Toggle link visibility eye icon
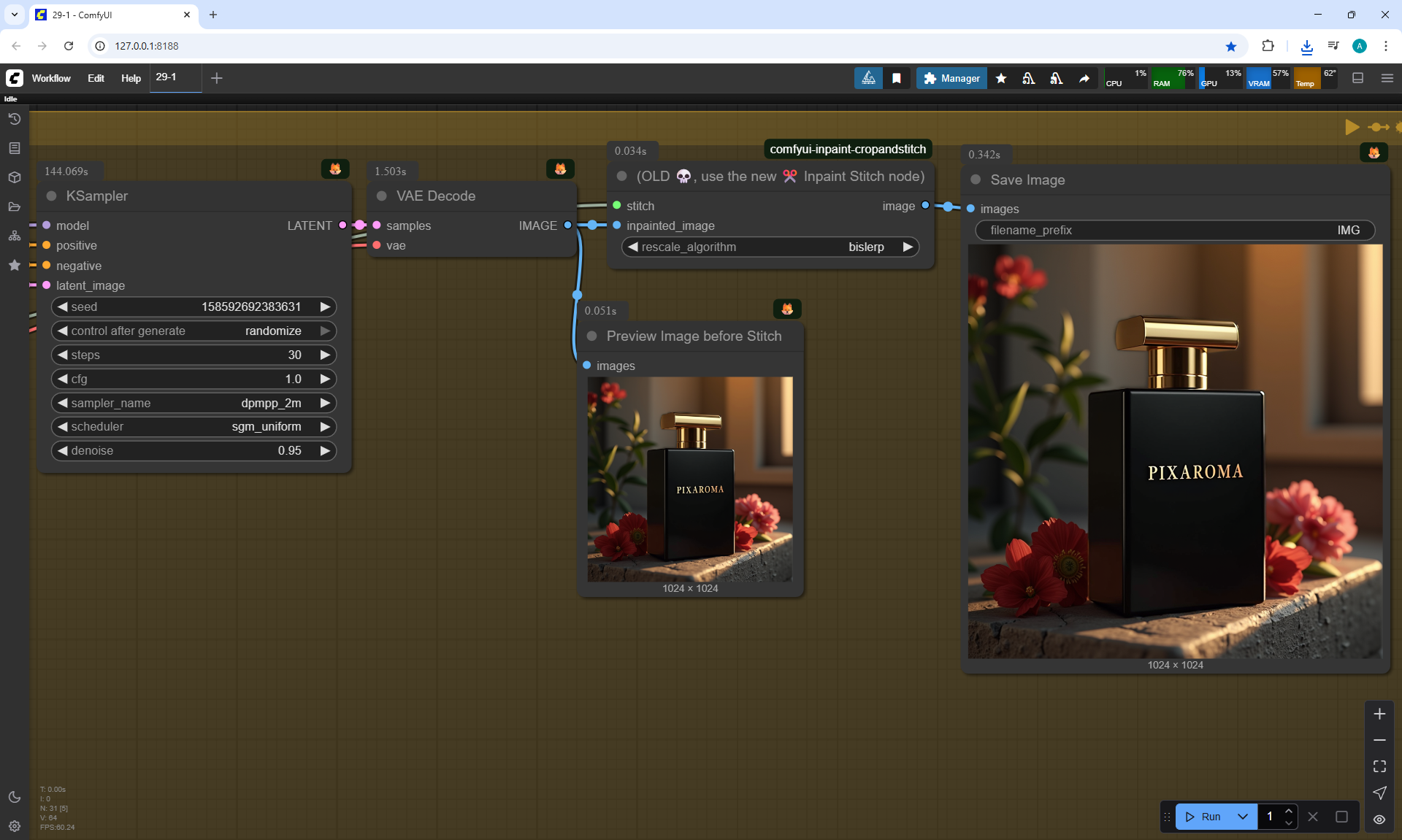The width and height of the screenshot is (1402, 840). click(1379, 820)
